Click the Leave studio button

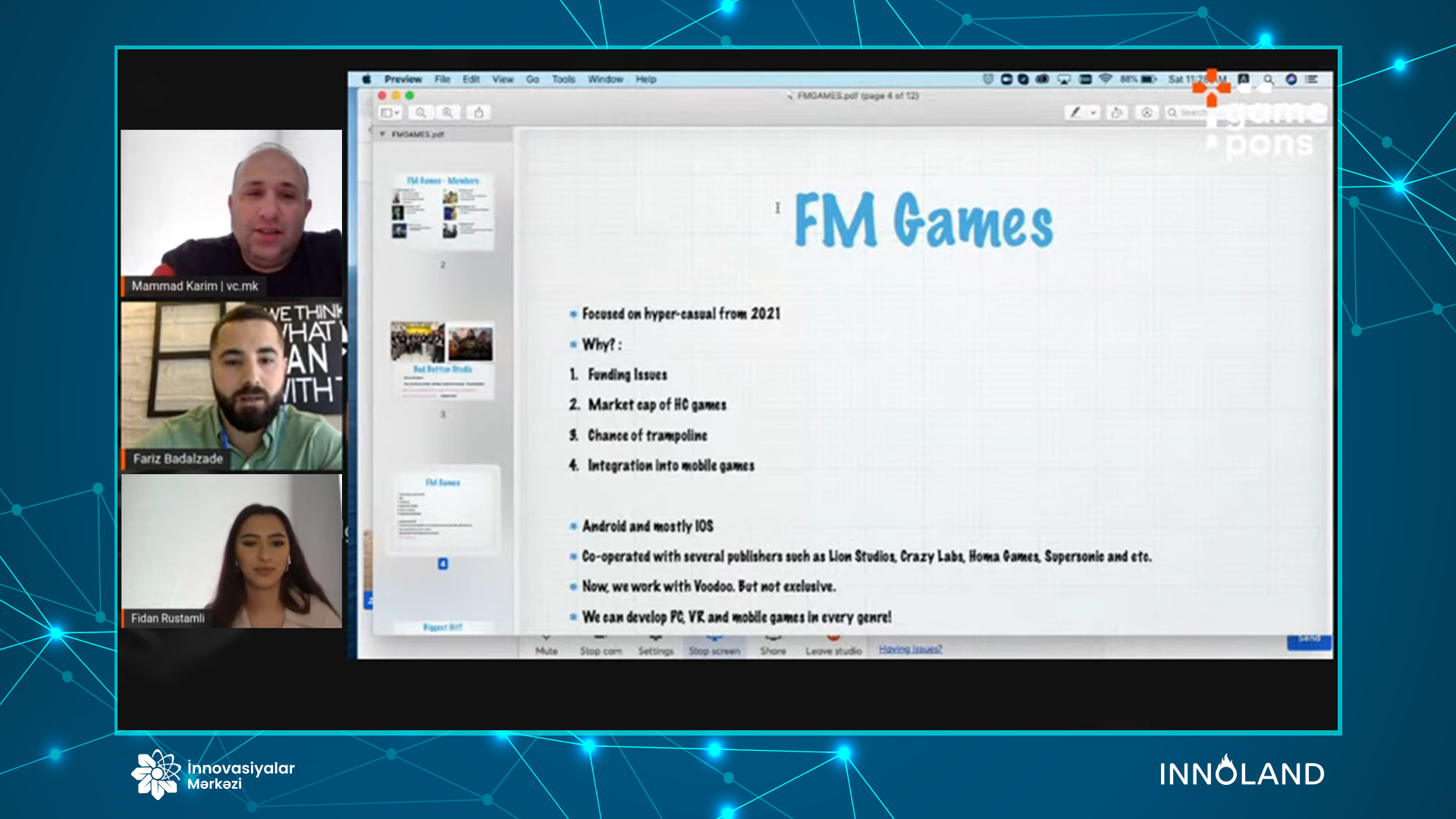click(833, 646)
